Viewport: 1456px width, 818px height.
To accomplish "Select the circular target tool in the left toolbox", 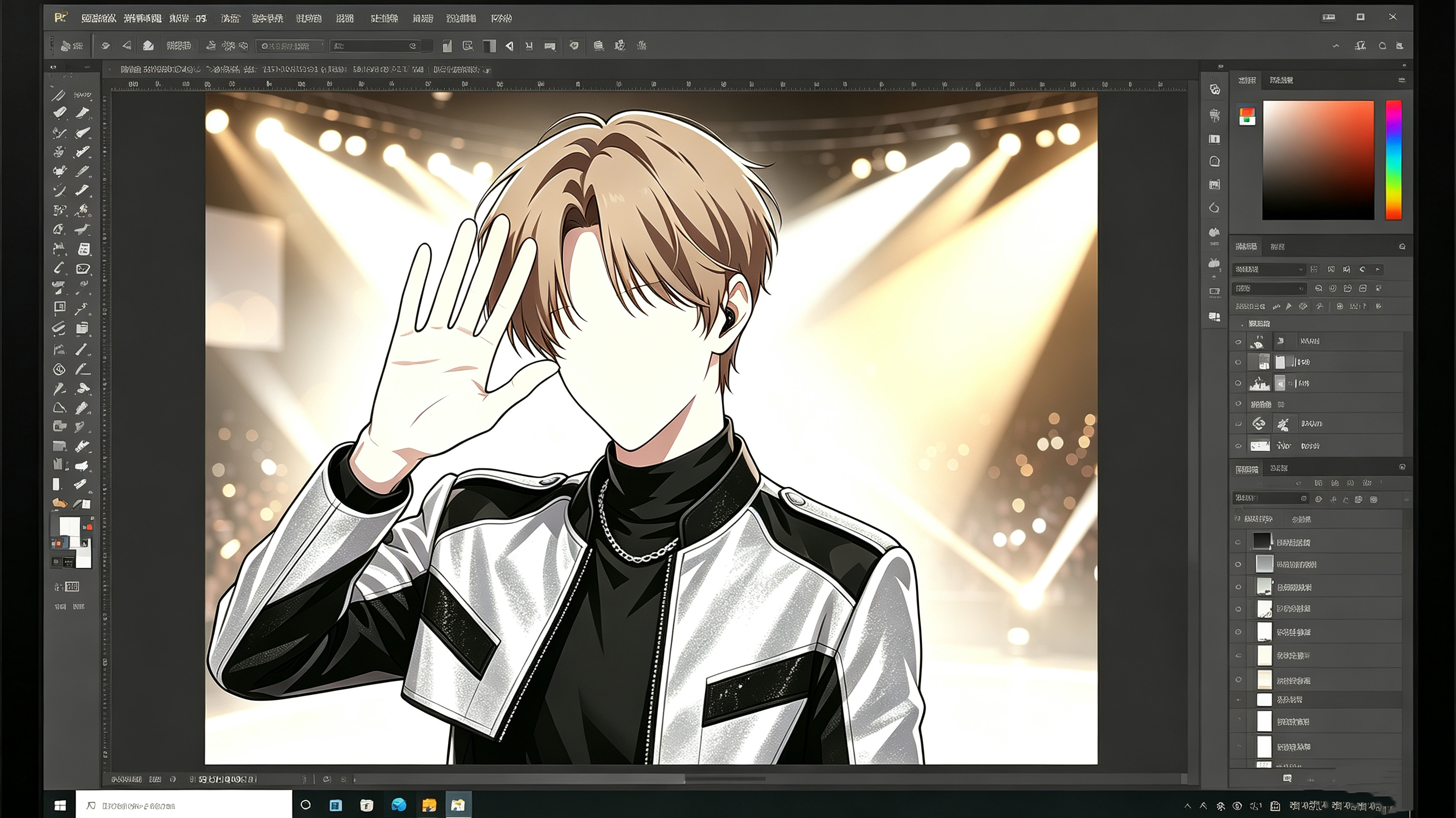I will 59,369.
